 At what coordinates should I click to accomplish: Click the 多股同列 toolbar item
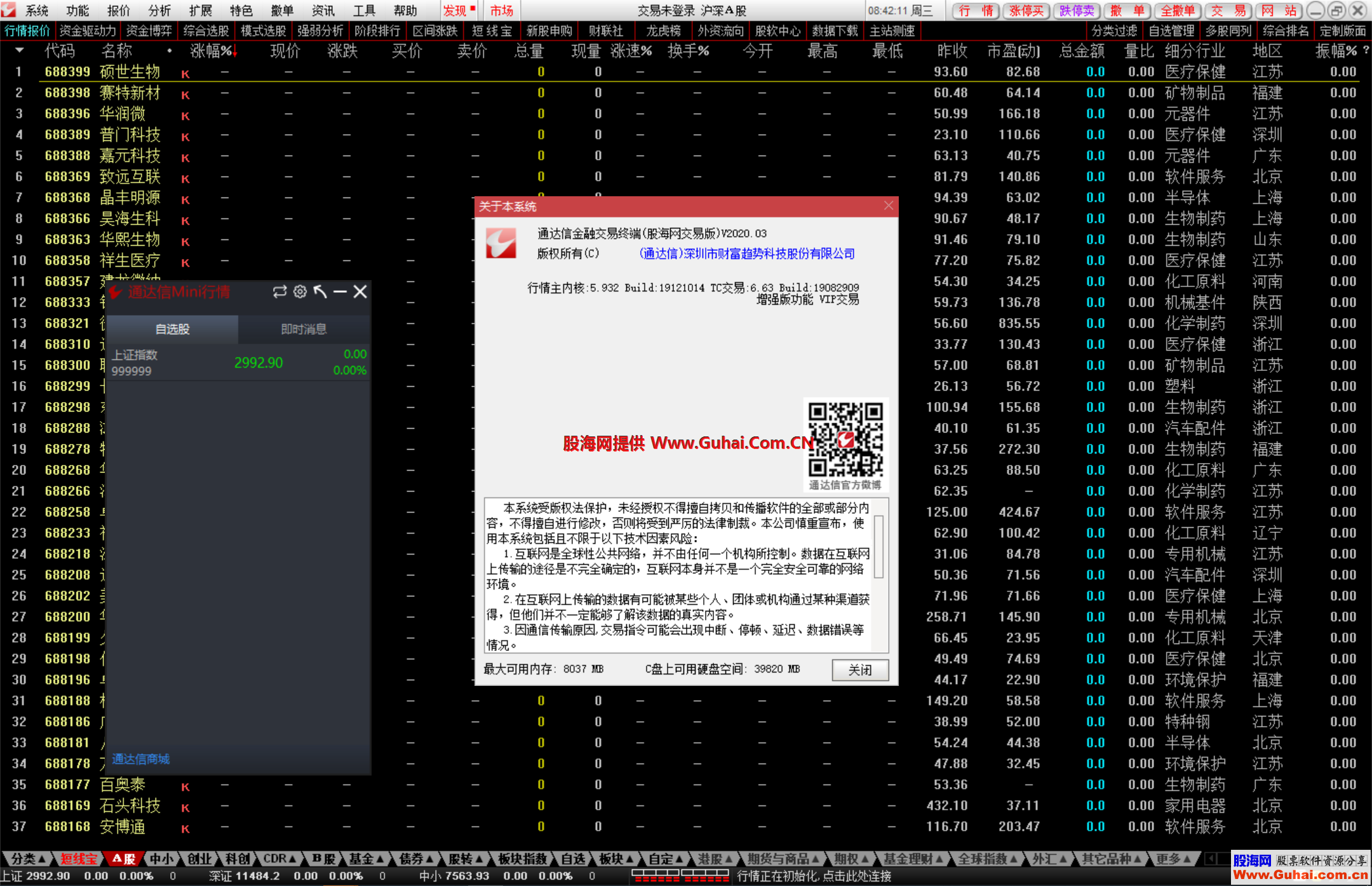1228,30
